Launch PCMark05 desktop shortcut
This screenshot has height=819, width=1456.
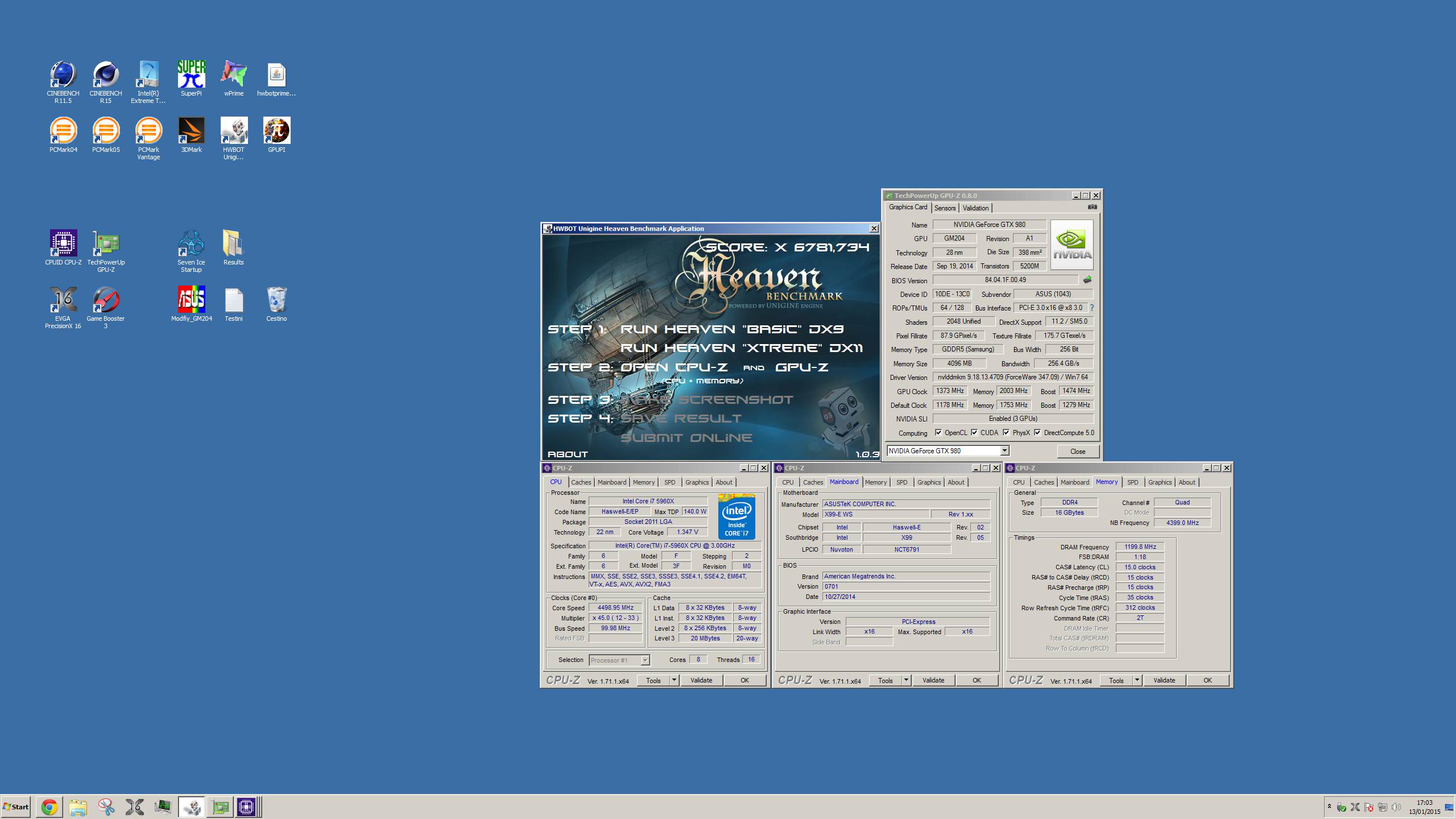coord(106,135)
